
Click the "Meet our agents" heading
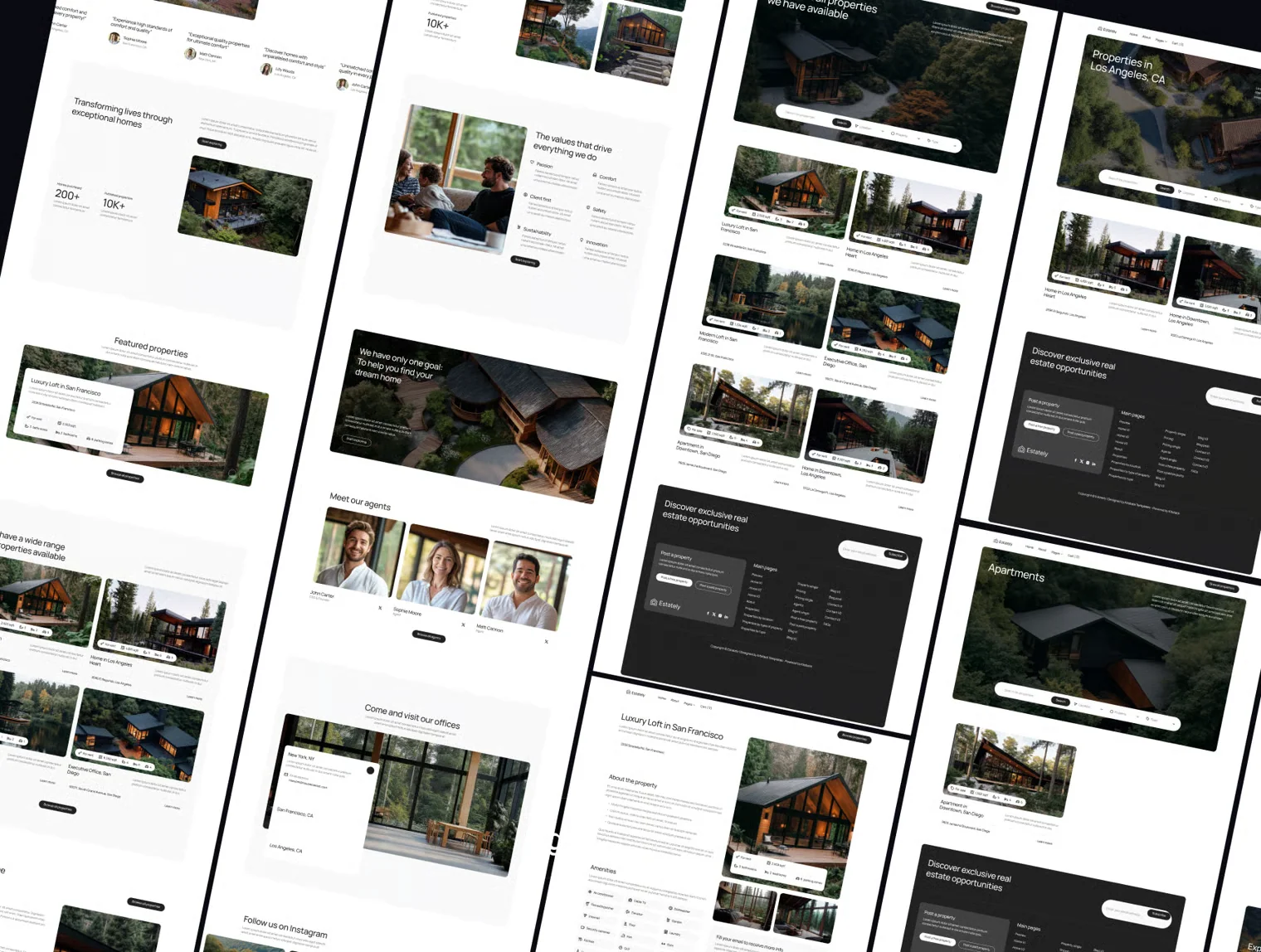(360, 501)
